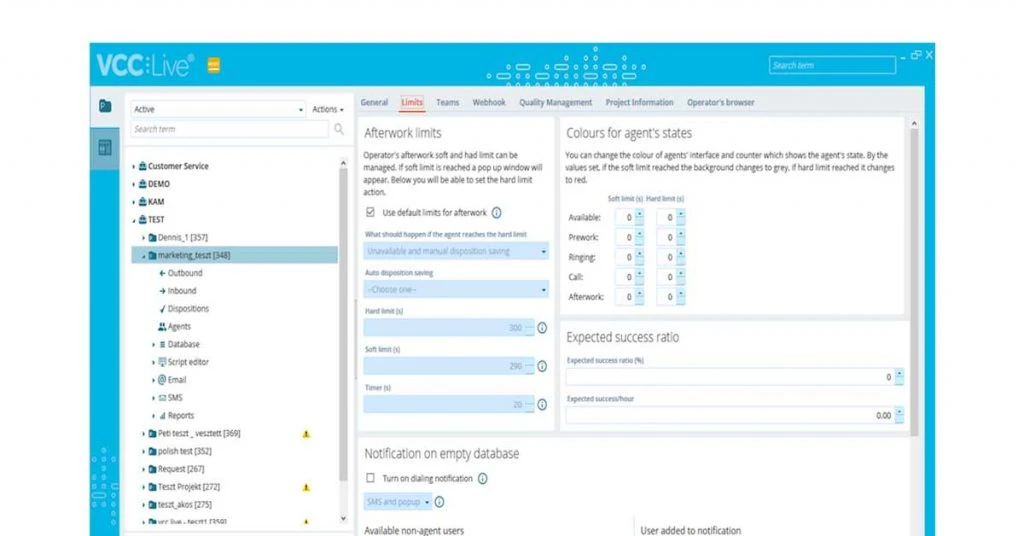Click the Outbound arrow icon in tree

[x=162, y=274]
